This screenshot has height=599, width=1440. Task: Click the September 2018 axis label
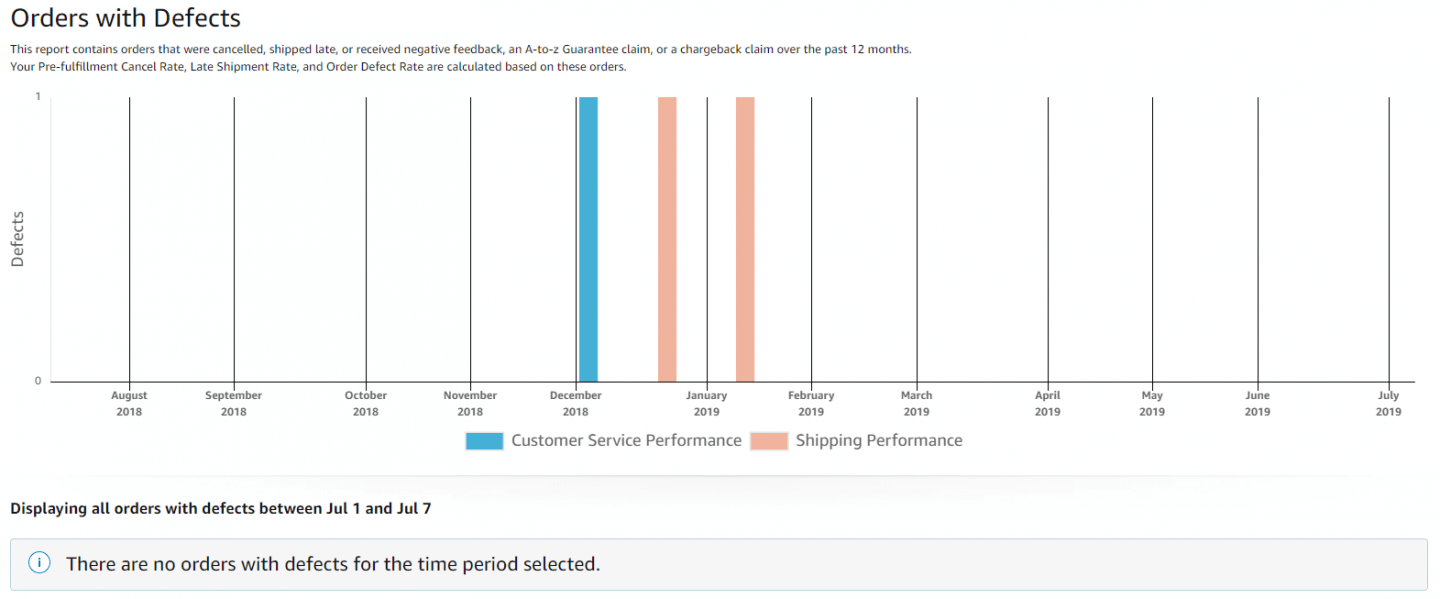(x=234, y=403)
